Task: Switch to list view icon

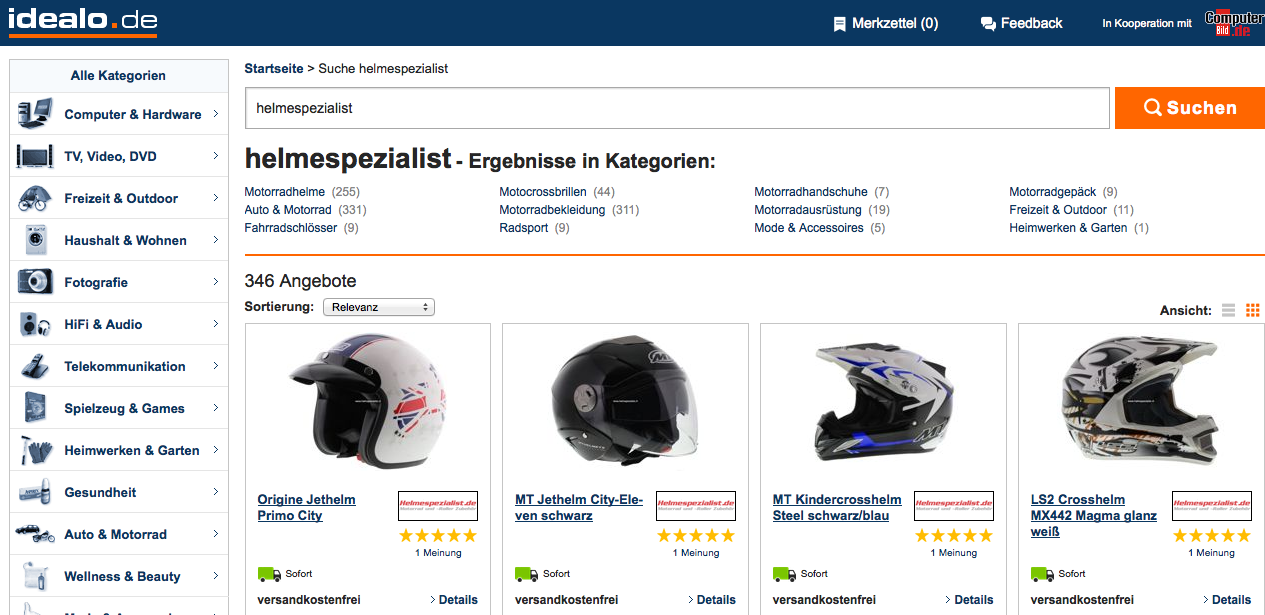Action: click(x=1229, y=311)
